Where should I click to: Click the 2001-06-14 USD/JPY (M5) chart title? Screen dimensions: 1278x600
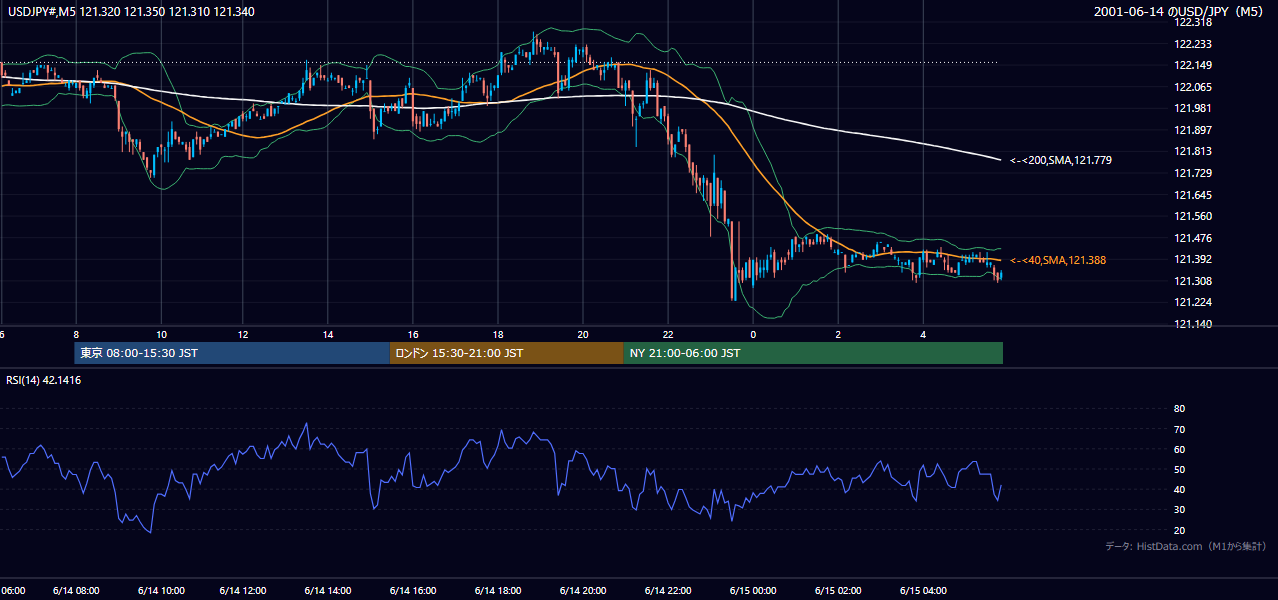[x=1180, y=12]
